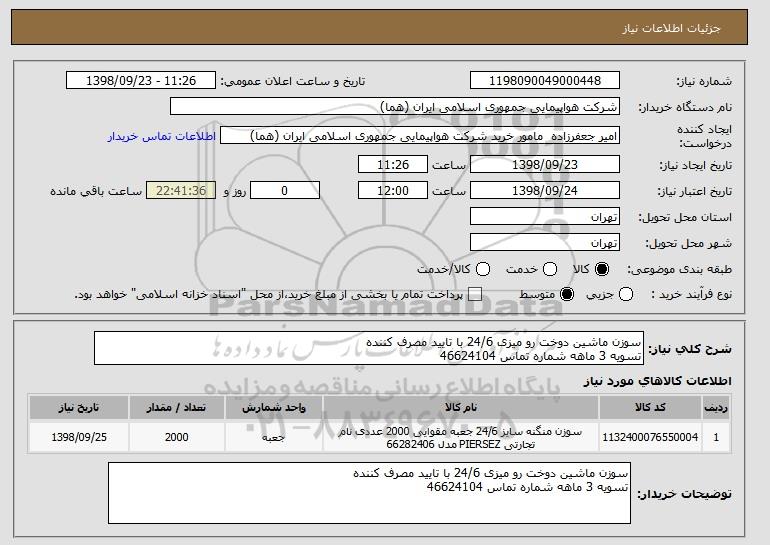Click the public announcement date field 1398/09/23 - 11:26
Screen dimensions: 770x545
click(141, 81)
